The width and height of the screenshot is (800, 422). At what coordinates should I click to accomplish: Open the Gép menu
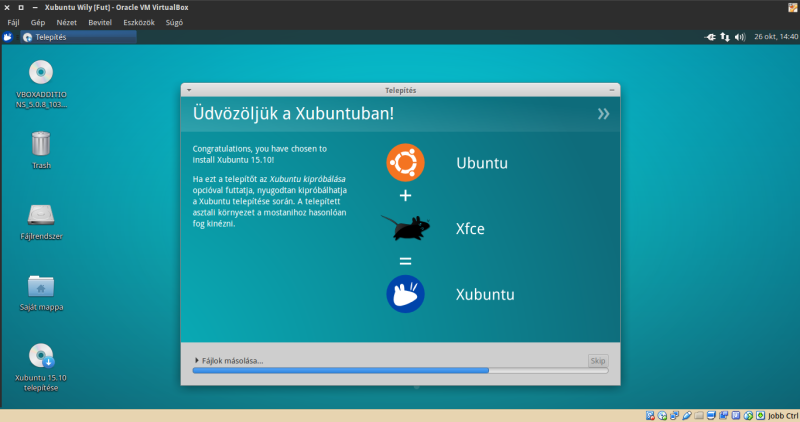pyautogui.click(x=38, y=22)
